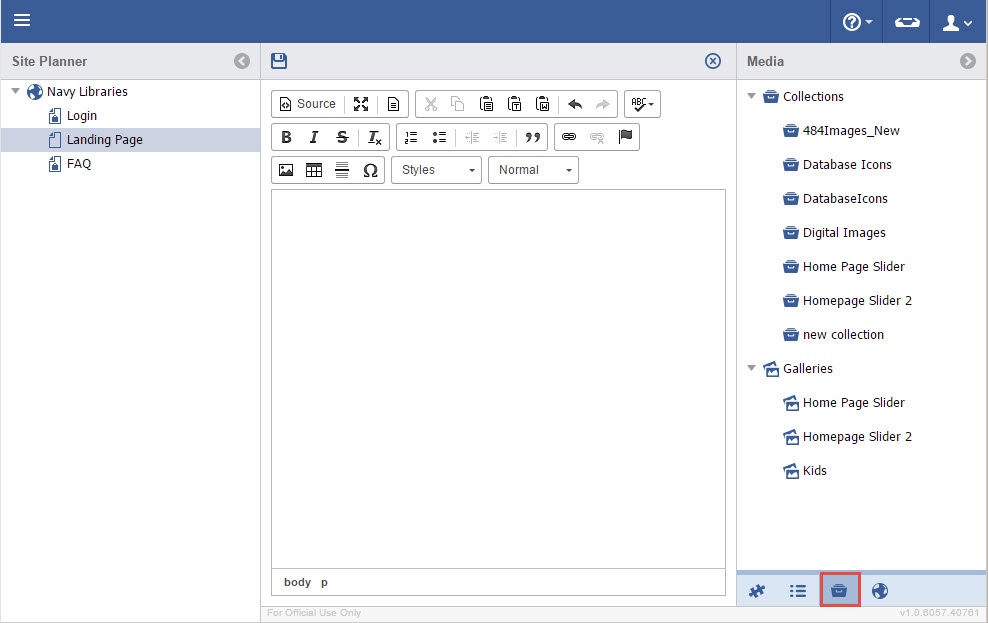
Task: Collapse the Collections tree node
Action: point(752,96)
